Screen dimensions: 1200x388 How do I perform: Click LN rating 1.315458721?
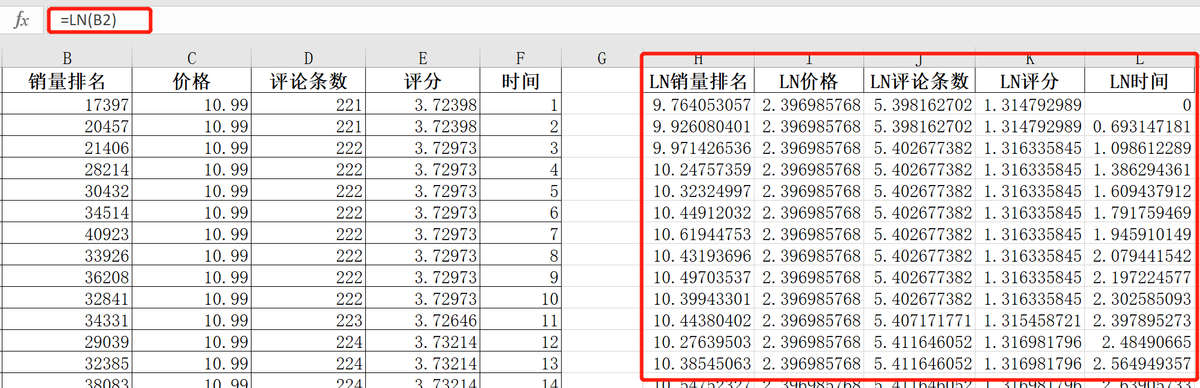tap(1029, 322)
